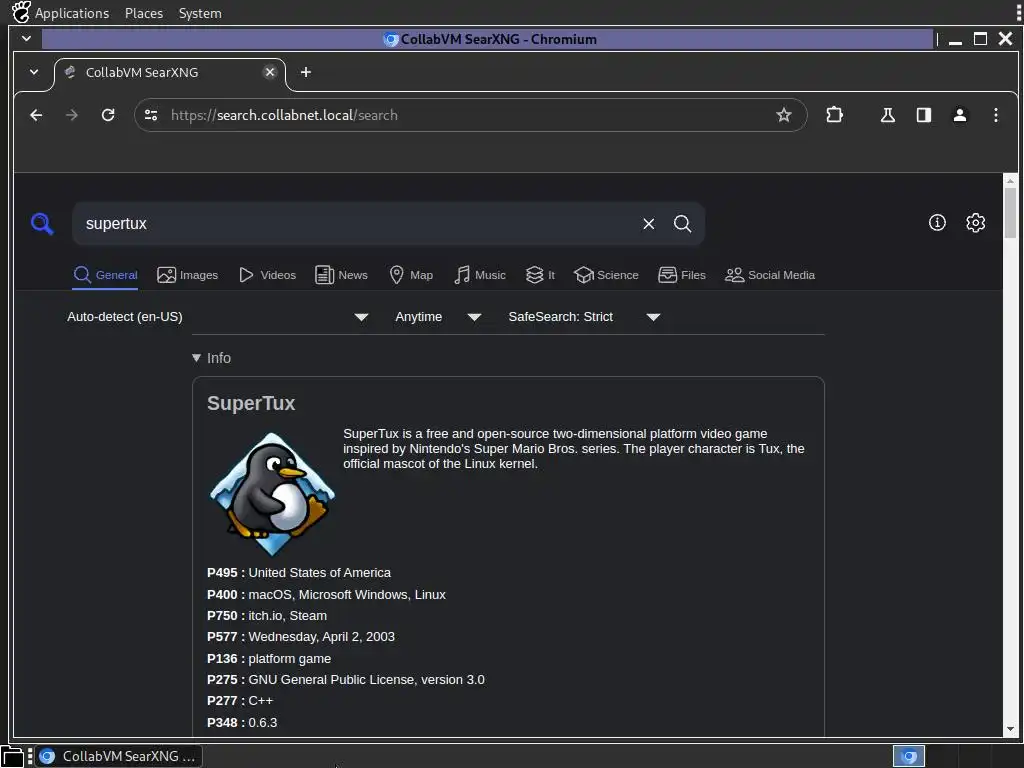
Task: Open the System menu
Action: 200,13
